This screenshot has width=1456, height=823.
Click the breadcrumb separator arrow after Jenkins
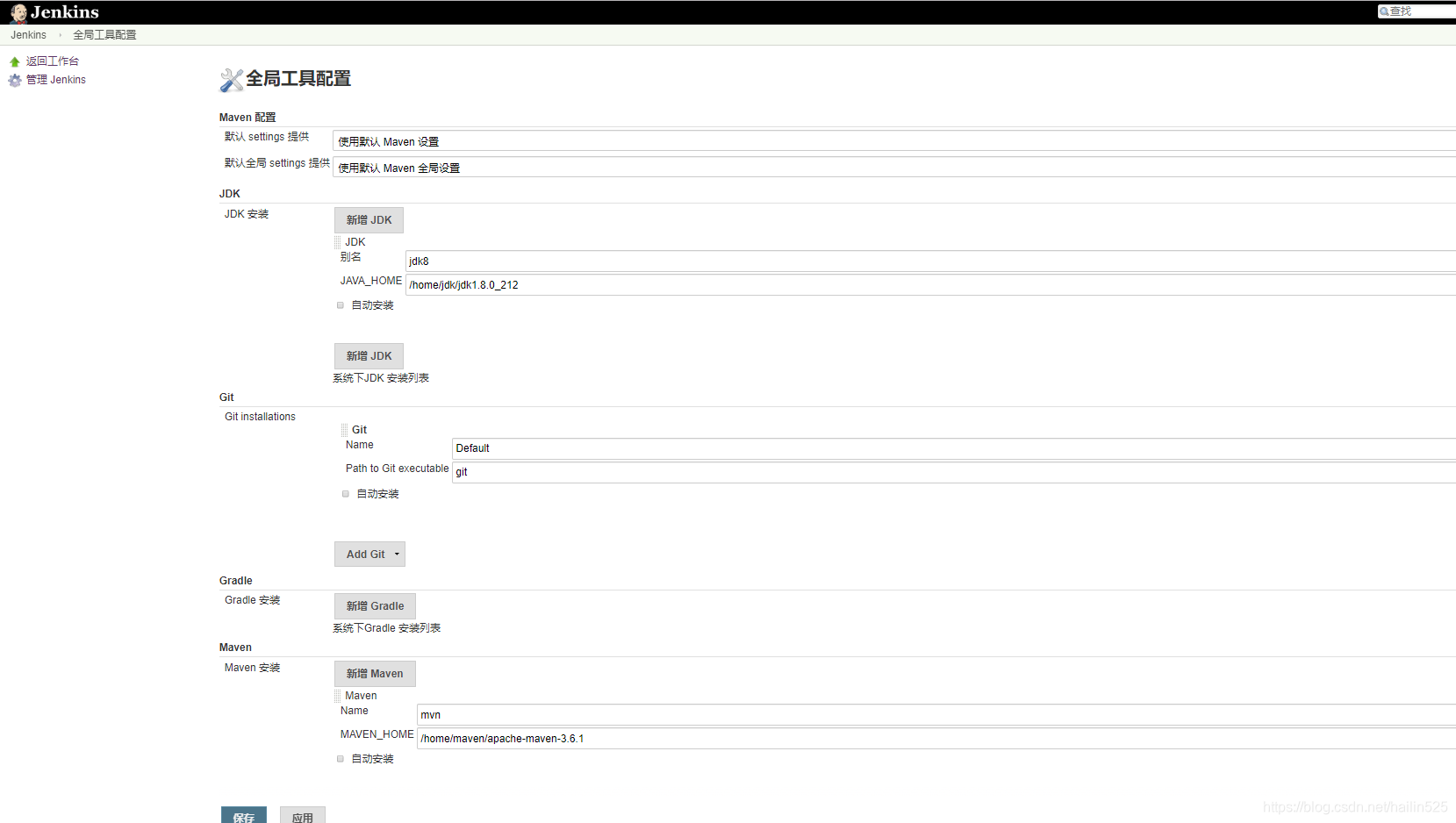pyautogui.click(x=60, y=35)
